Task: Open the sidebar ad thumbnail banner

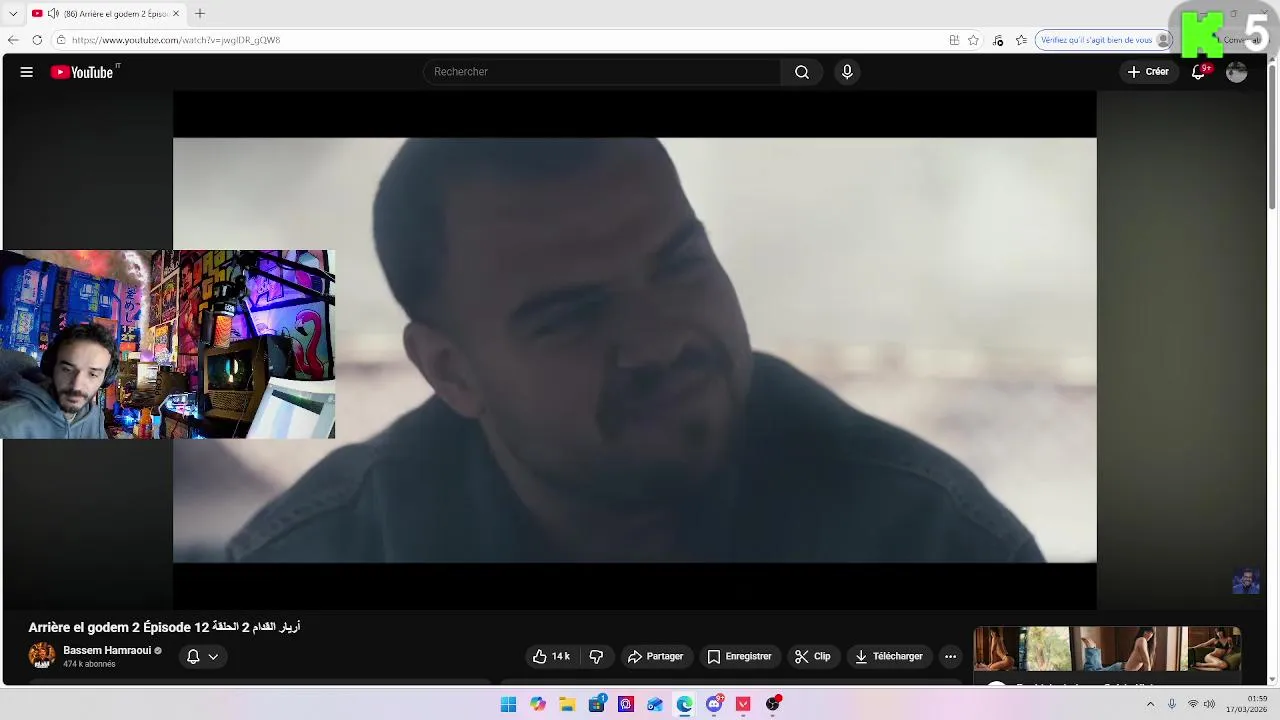Action: 1107,649
